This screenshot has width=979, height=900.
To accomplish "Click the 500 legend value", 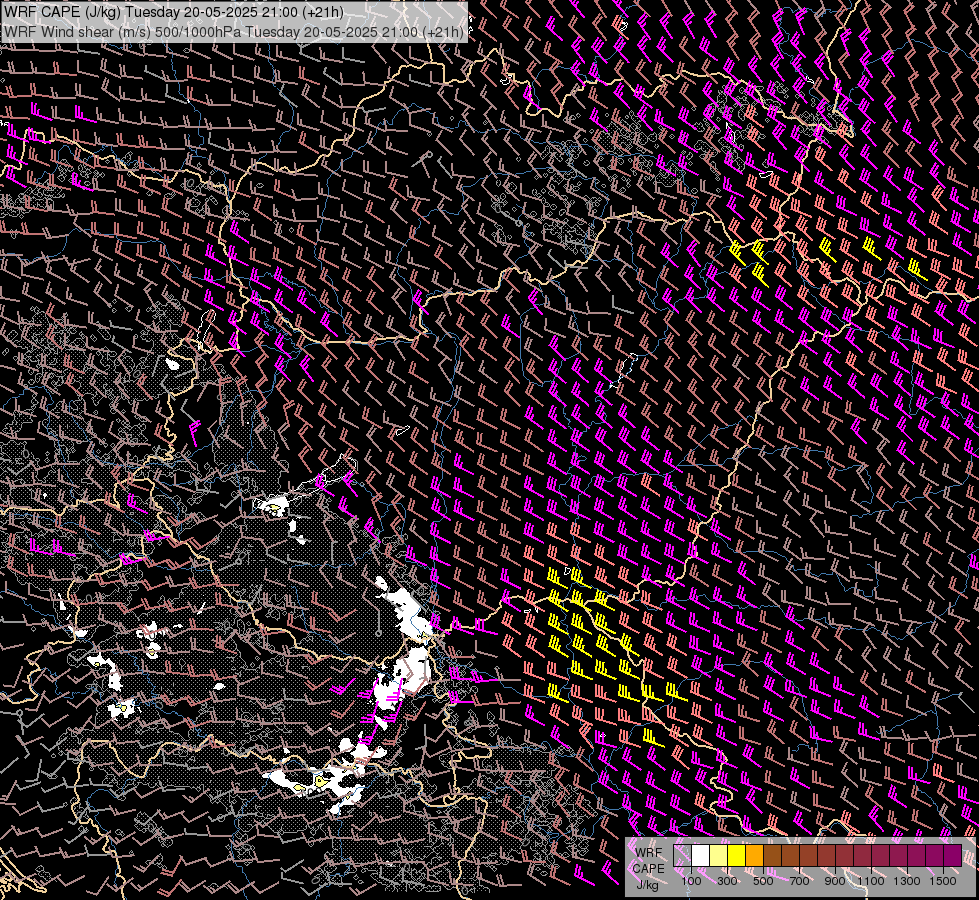I will coord(763,881).
